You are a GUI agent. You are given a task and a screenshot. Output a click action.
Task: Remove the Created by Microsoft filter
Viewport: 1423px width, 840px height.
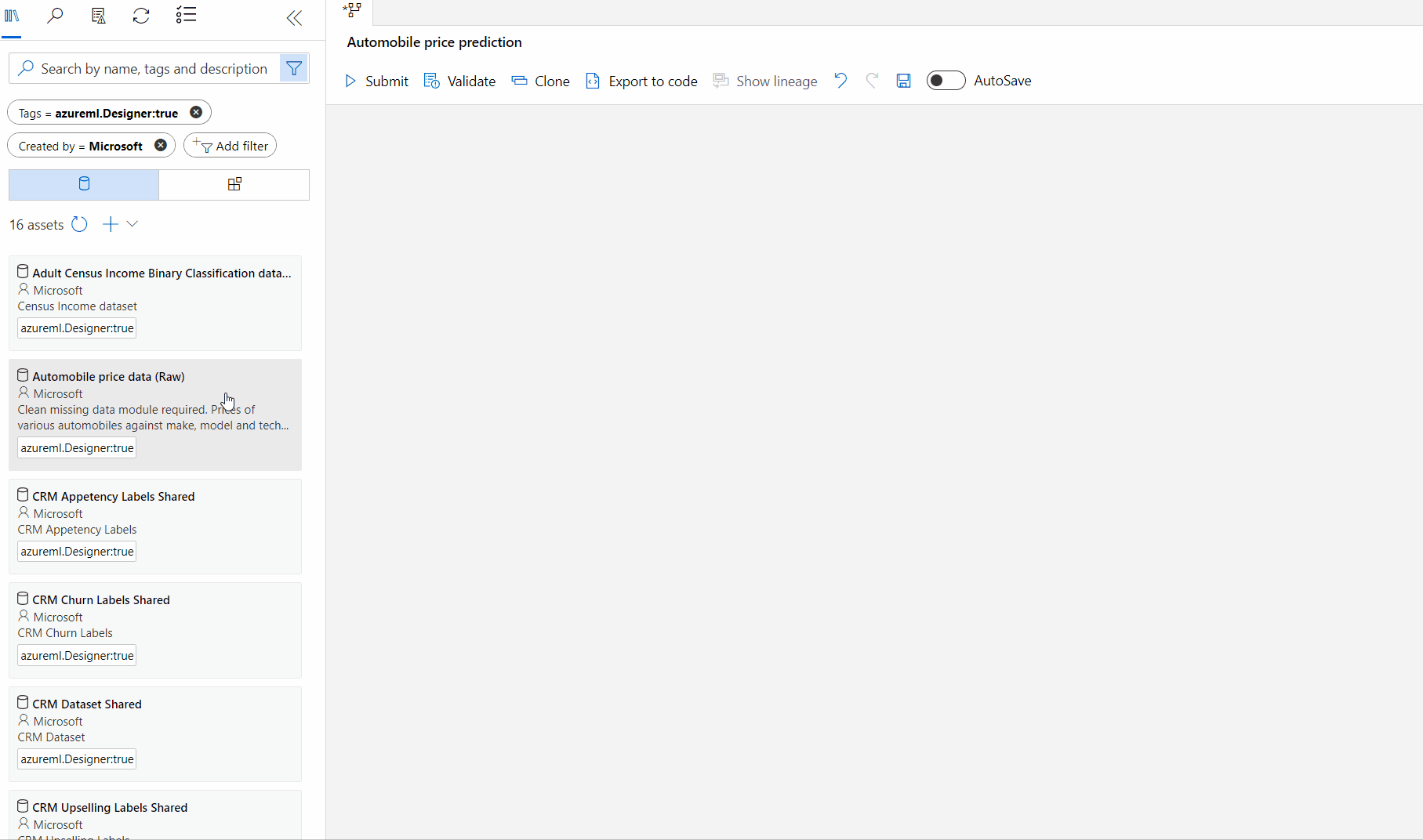[x=161, y=145]
